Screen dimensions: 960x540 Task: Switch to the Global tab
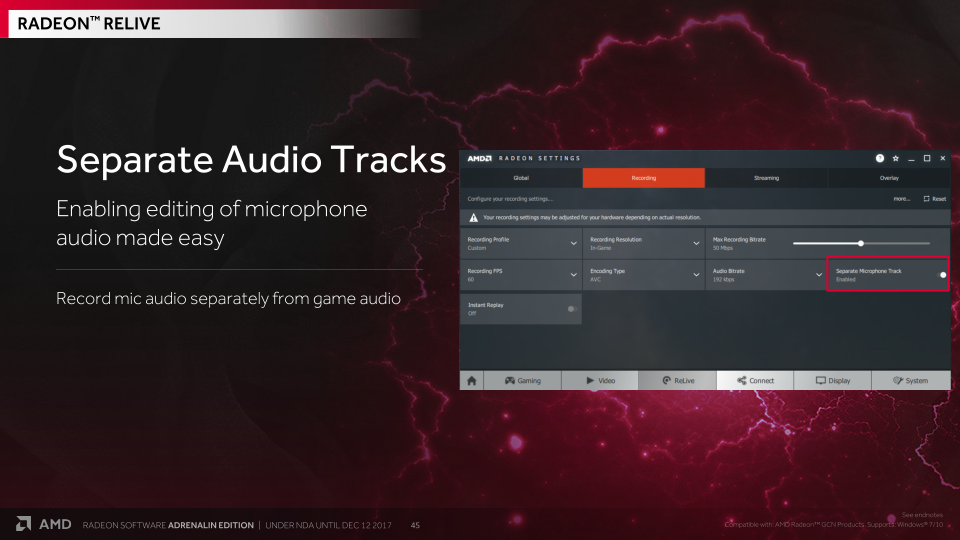tap(521, 178)
